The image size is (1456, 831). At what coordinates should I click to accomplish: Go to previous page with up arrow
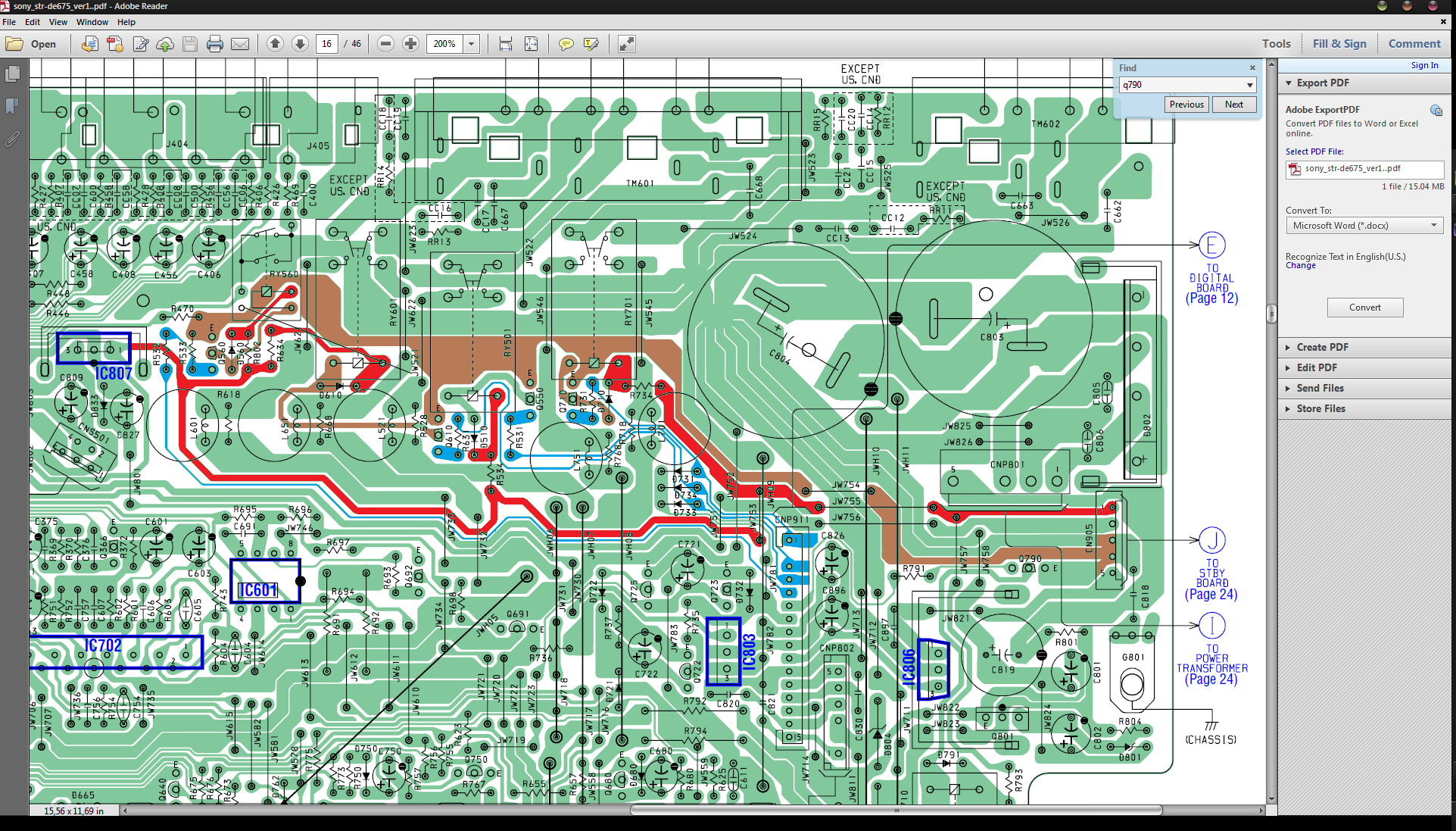276,44
